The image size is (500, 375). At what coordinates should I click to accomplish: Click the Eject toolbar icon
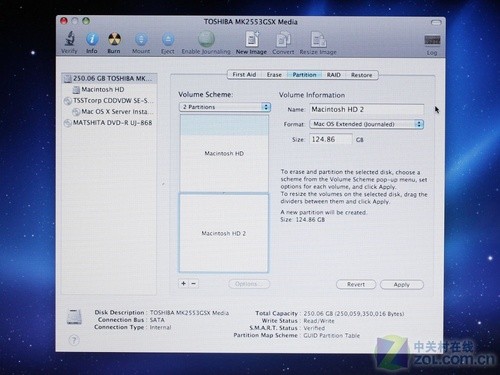(x=168, y=40)
